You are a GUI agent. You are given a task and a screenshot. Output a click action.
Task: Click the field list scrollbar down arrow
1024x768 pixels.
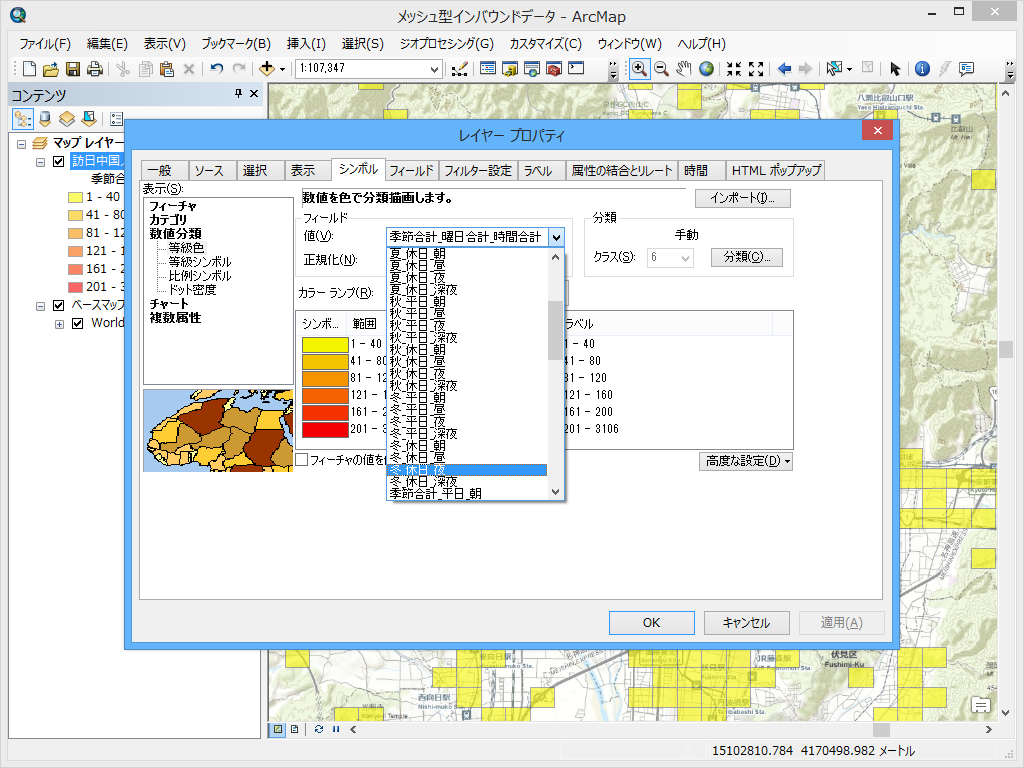[556, 492]
